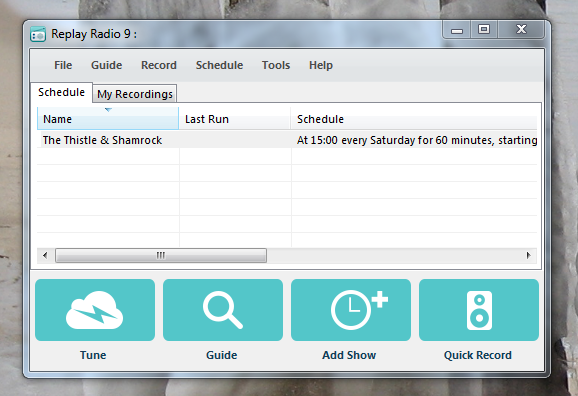578x396 pixels.
Task: Click the Guide text label under the magnifier
Action: 222,355
